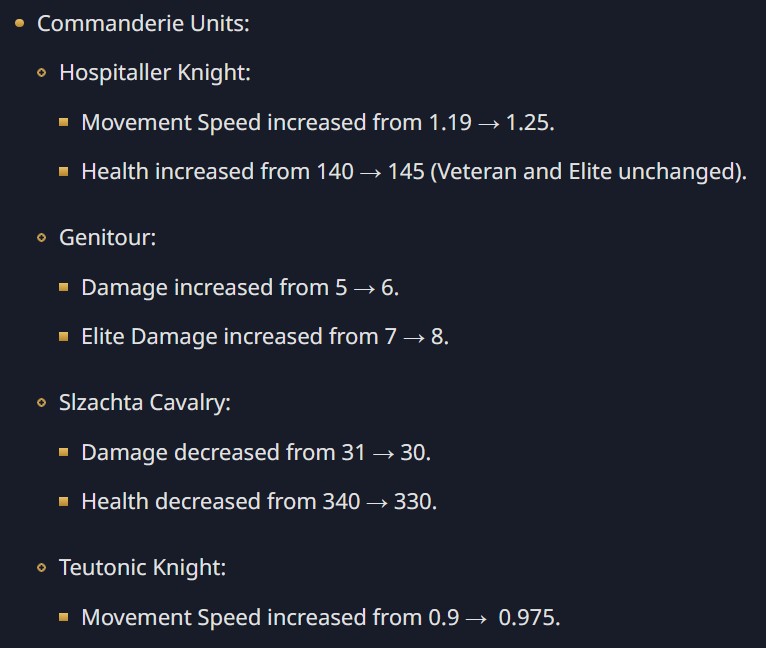Select the Health decreased 340 to 330 line
Image resolution: width=766 pixels, height=648 pixels.
(x=259, y=501)
